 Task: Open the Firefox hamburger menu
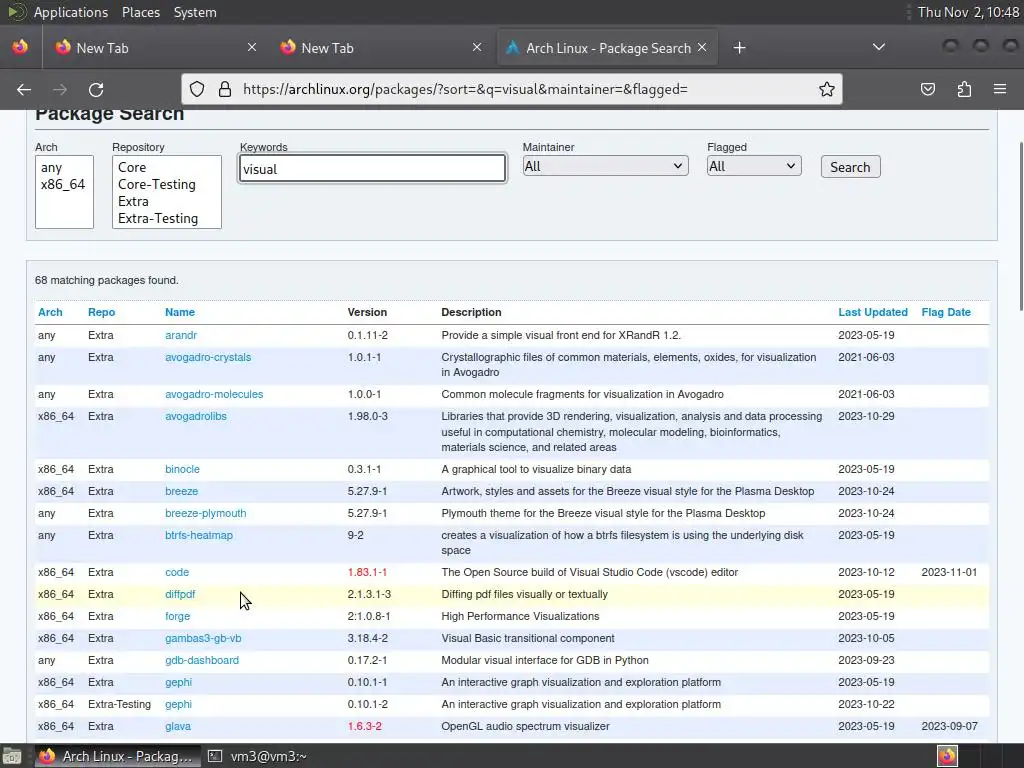point(1000,89)
